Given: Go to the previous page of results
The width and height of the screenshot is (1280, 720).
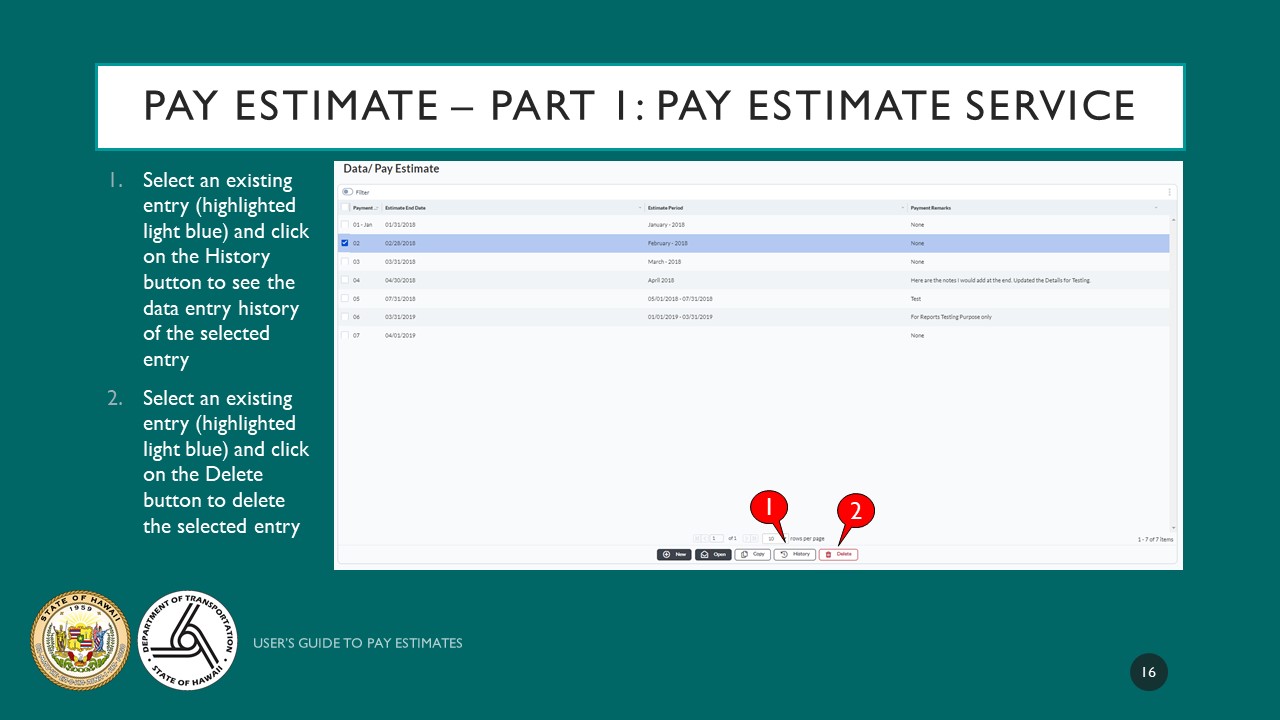Looking at the screenshot, I should [x=705, y=539].
